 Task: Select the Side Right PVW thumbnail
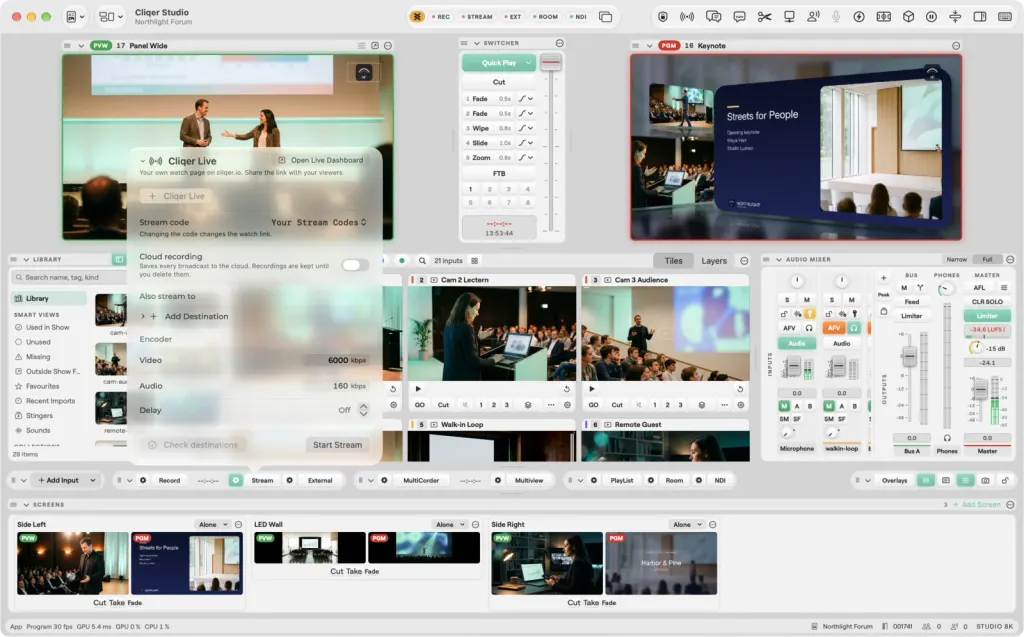[x=547, y=563]
